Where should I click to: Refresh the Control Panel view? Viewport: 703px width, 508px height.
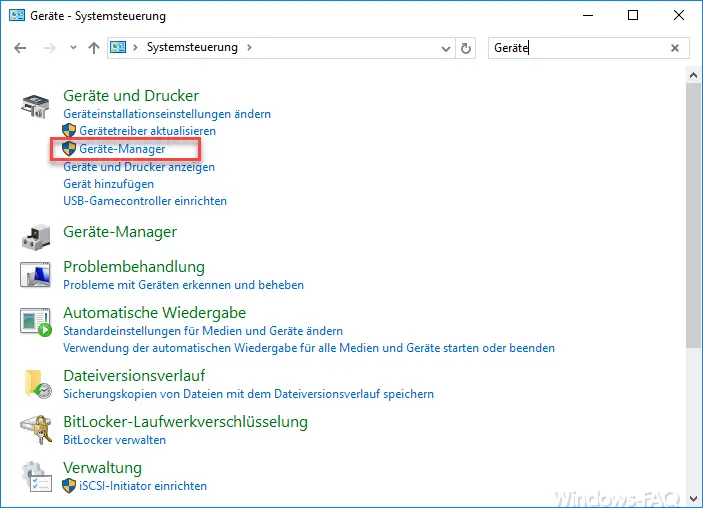(466, 48)
